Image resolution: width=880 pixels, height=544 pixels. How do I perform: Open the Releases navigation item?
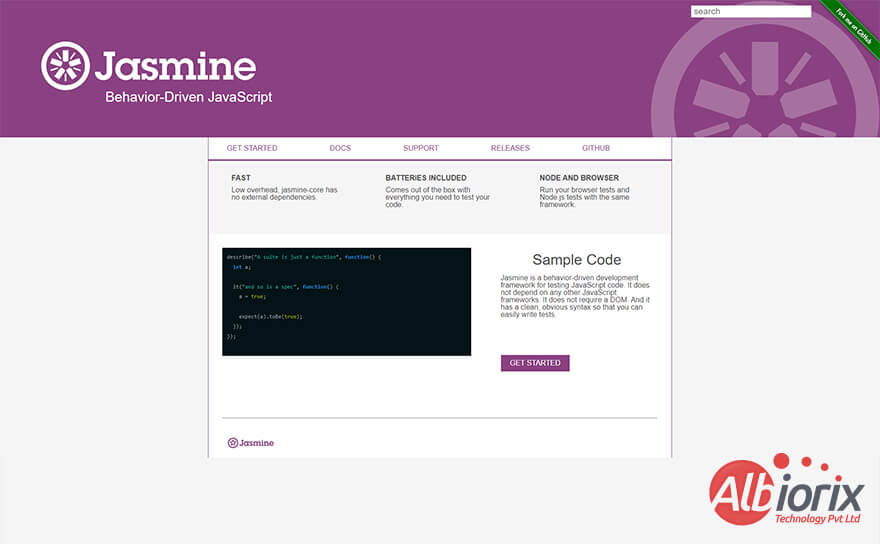[x=510, y=148]
